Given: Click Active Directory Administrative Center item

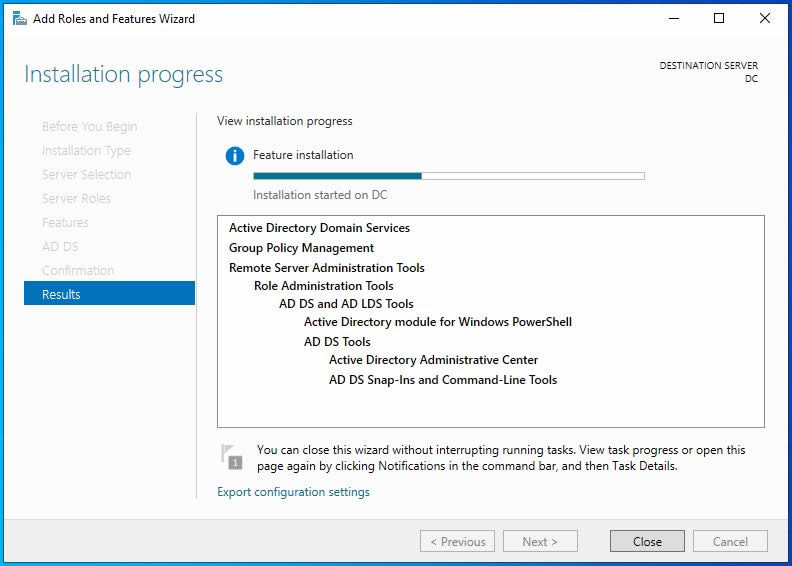Looking at the screenshot, I should pyautogui.click(x=433, y=360).
